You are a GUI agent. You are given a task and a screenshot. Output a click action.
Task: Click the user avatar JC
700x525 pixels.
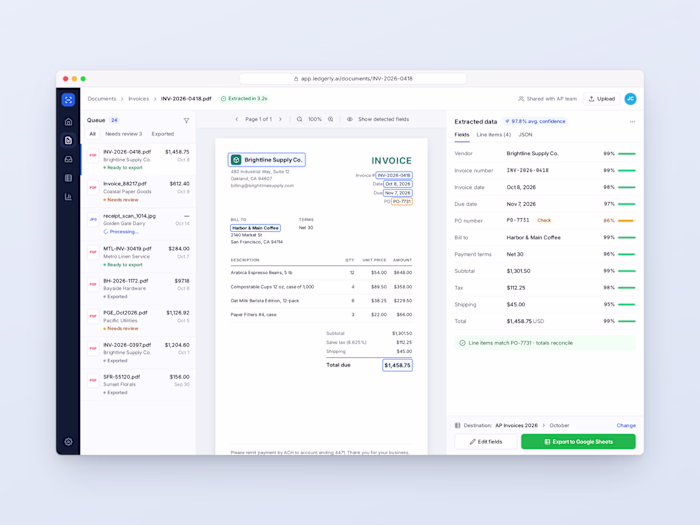(630, 99)
